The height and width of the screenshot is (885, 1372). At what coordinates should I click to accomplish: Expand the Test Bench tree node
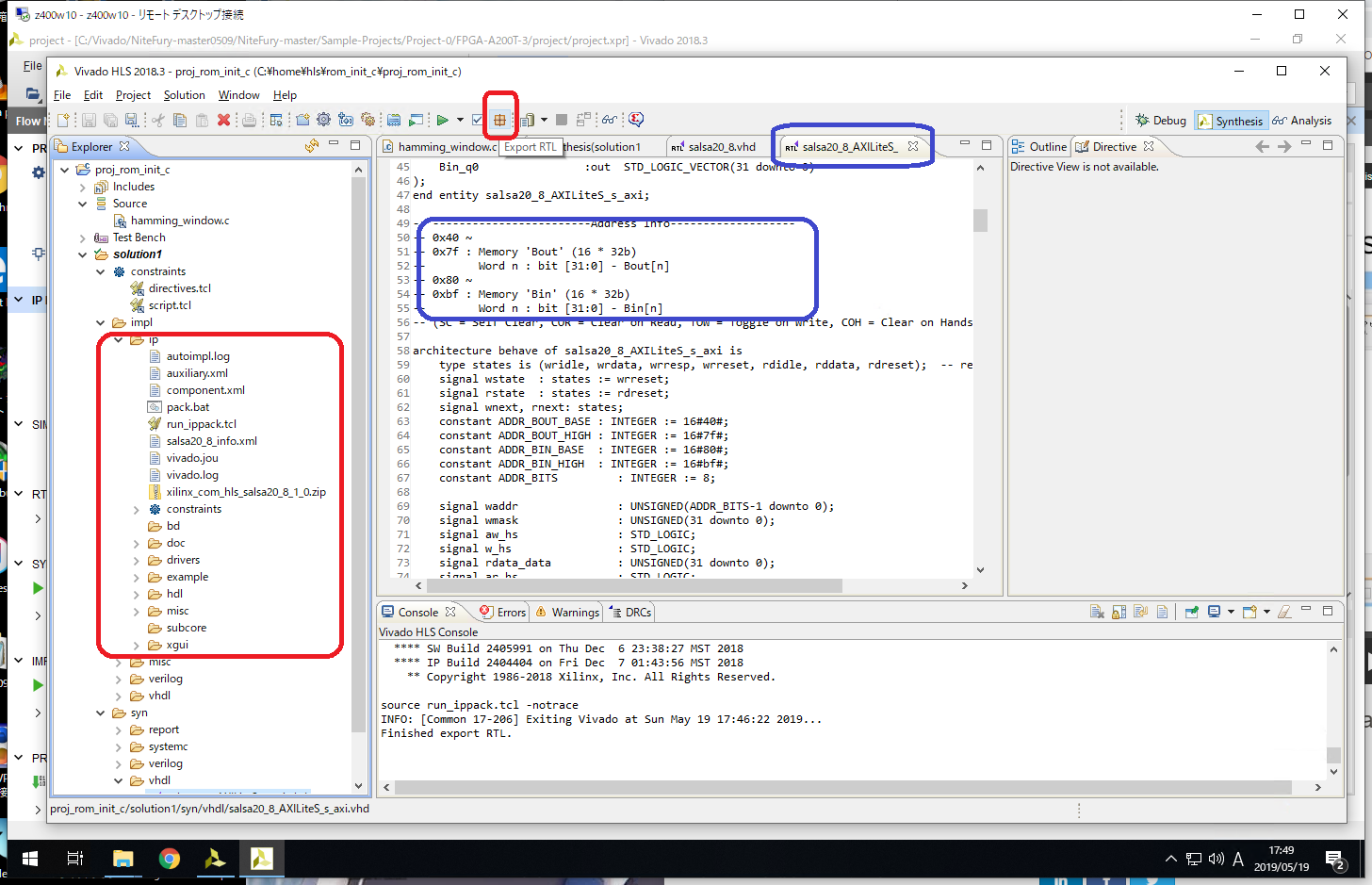click(x=82, y=238)
